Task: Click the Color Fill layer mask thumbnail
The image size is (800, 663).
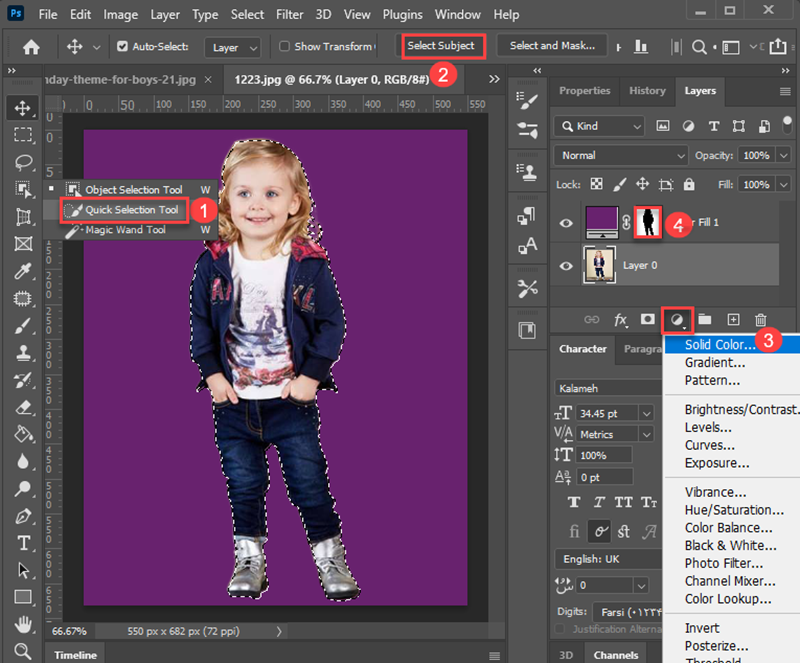Action: click(647, 223)
